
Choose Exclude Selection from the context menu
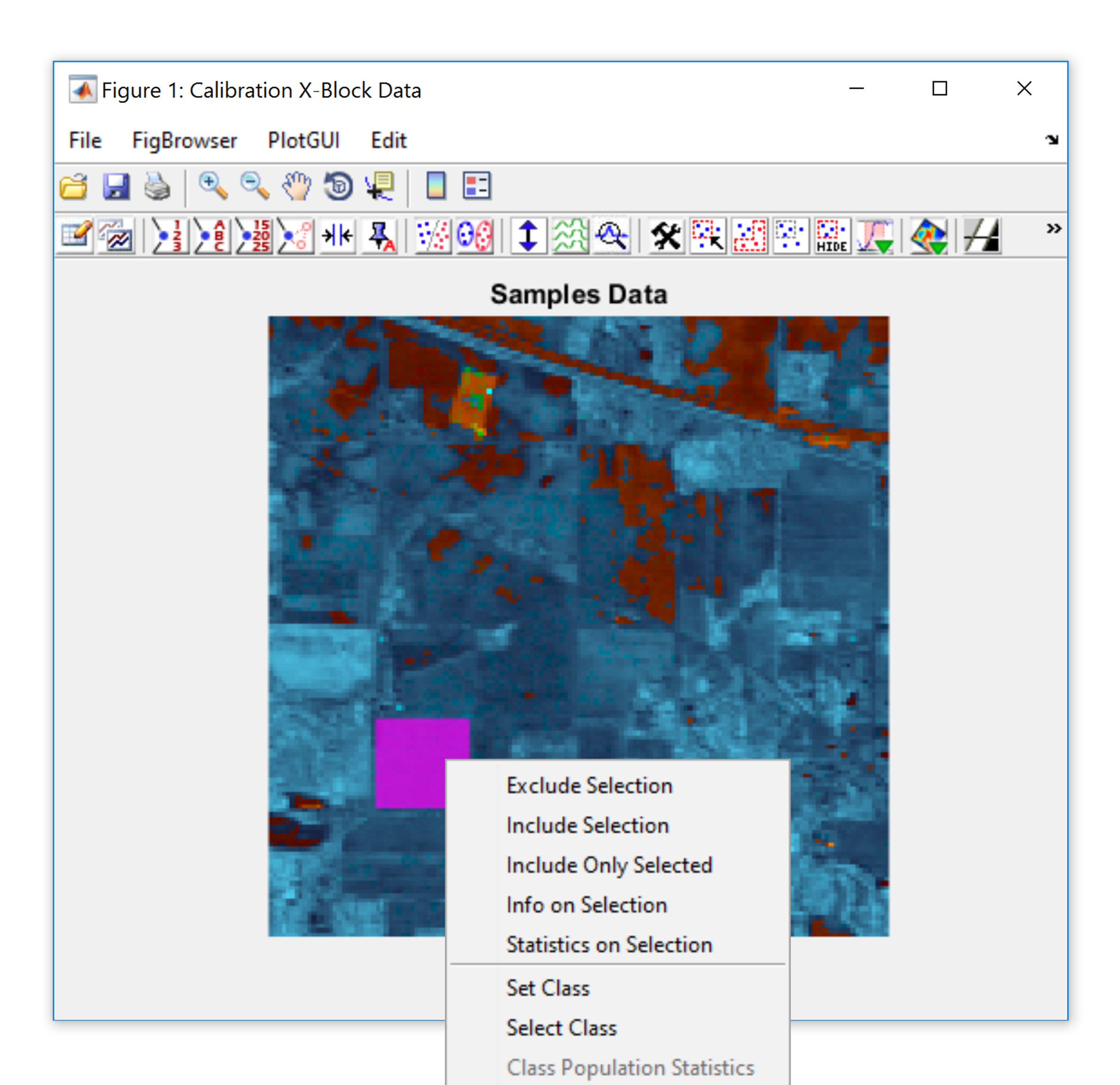tap(589, 786)
